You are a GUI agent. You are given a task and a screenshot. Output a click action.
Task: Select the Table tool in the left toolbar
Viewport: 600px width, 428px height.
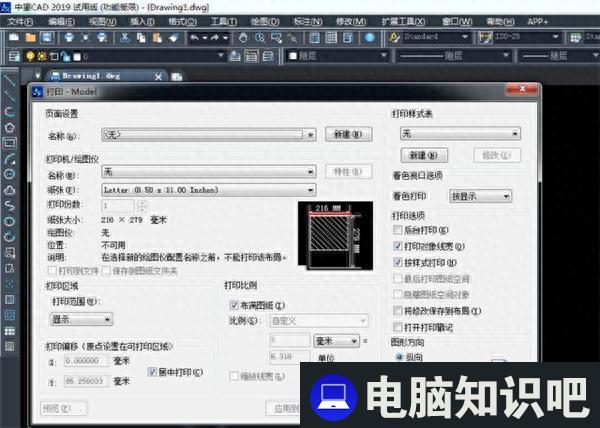tap(9, 331)
